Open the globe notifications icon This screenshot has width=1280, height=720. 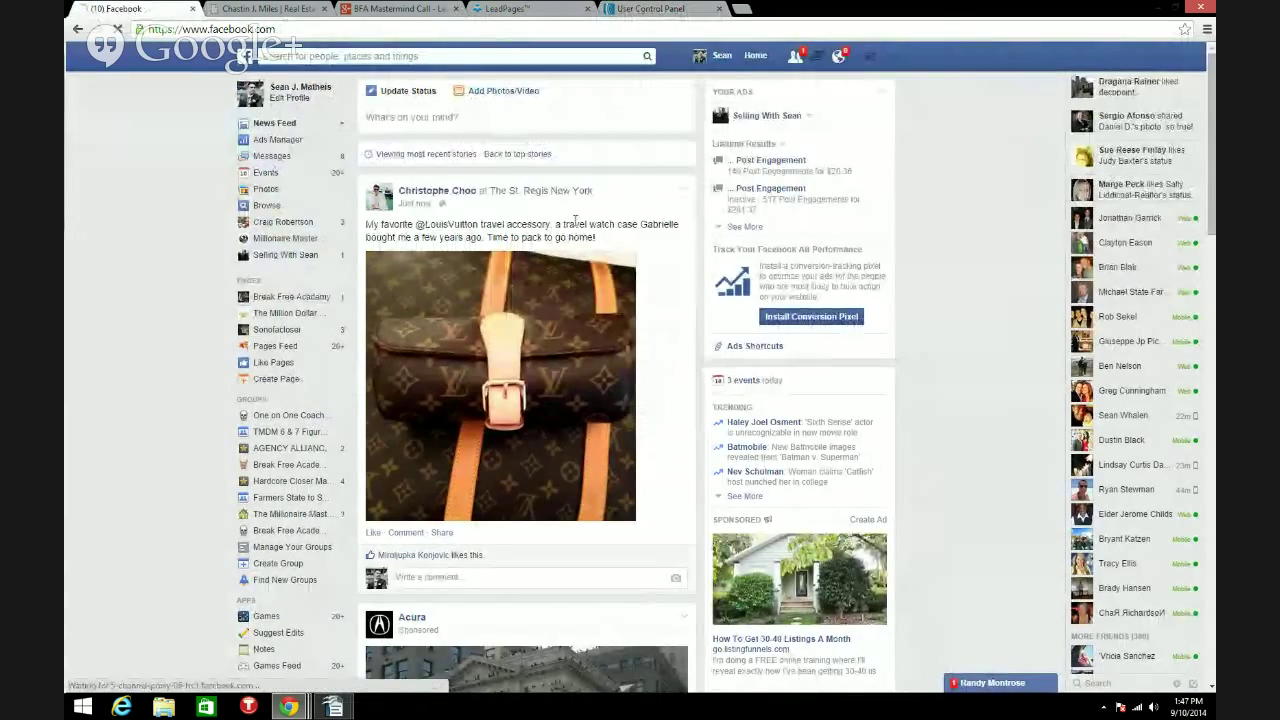click(x=839, y=56)
